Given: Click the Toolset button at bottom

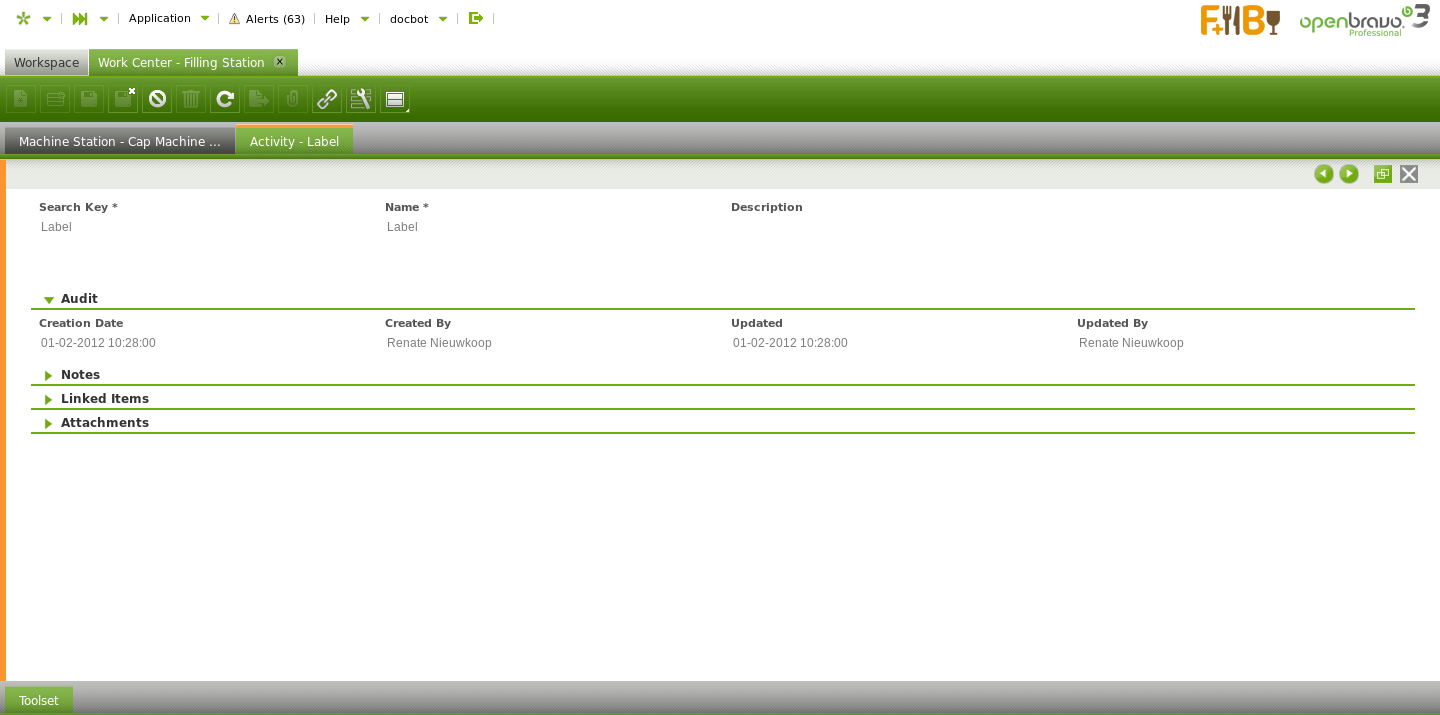Looking at the screenshot, I should point(39,700).
